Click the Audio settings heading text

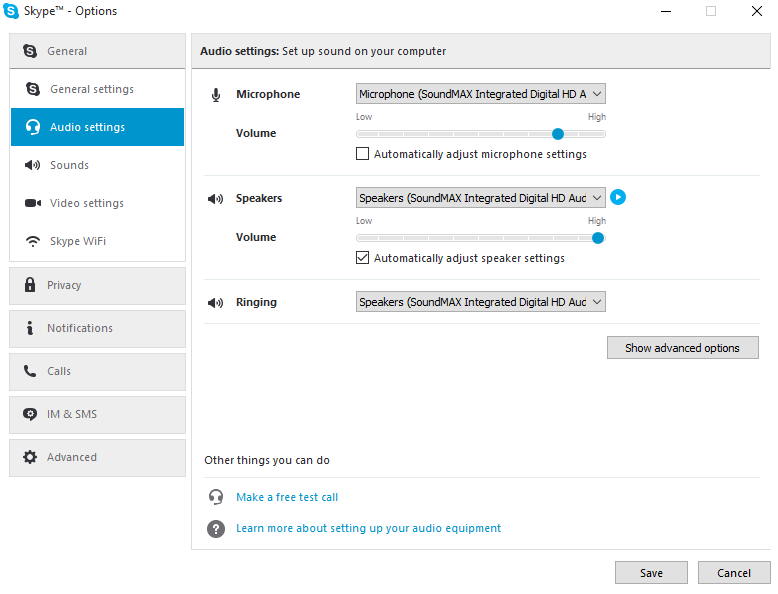pyautogui.click(x=323, y=51)
